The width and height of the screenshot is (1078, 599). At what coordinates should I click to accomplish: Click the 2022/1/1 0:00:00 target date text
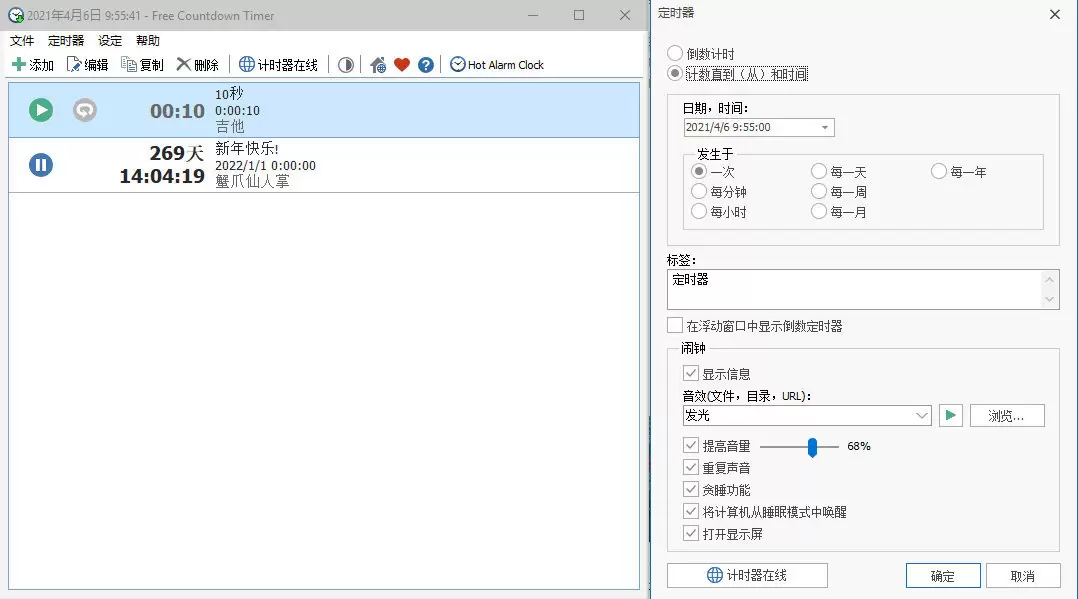tap(265, 166)
